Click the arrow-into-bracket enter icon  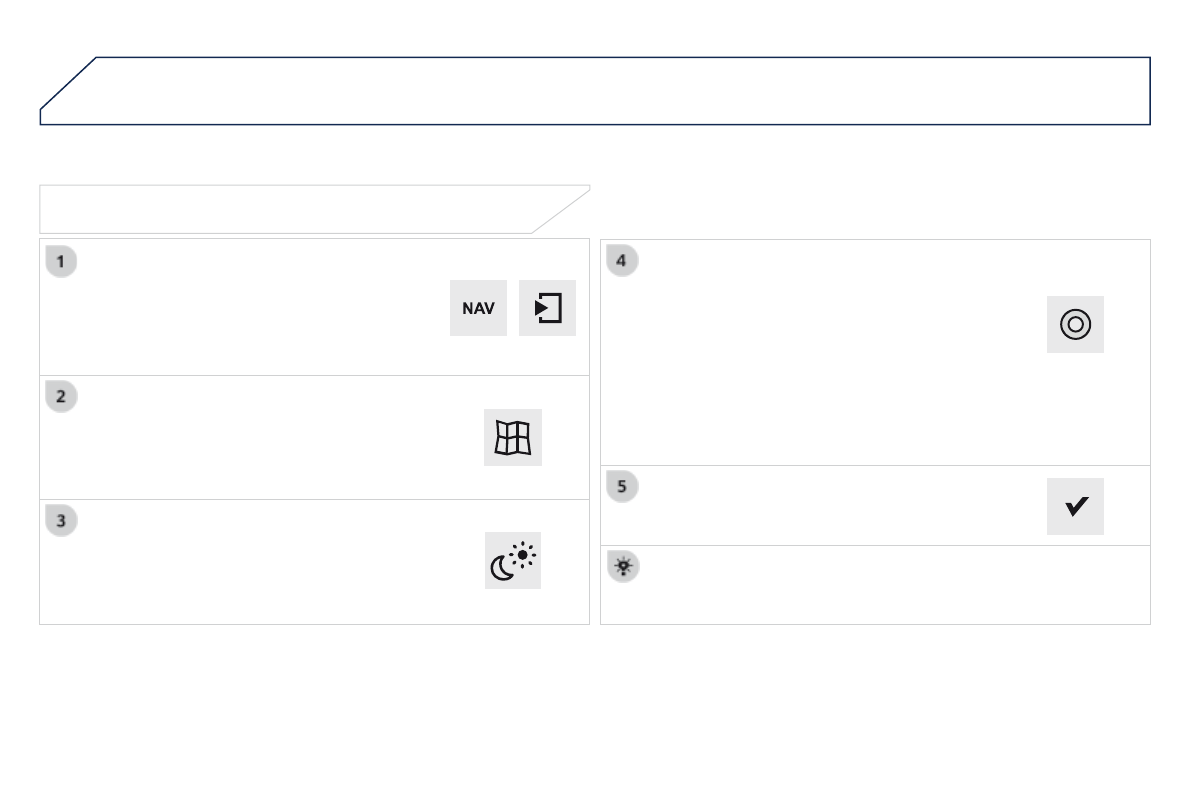(547, 308)
